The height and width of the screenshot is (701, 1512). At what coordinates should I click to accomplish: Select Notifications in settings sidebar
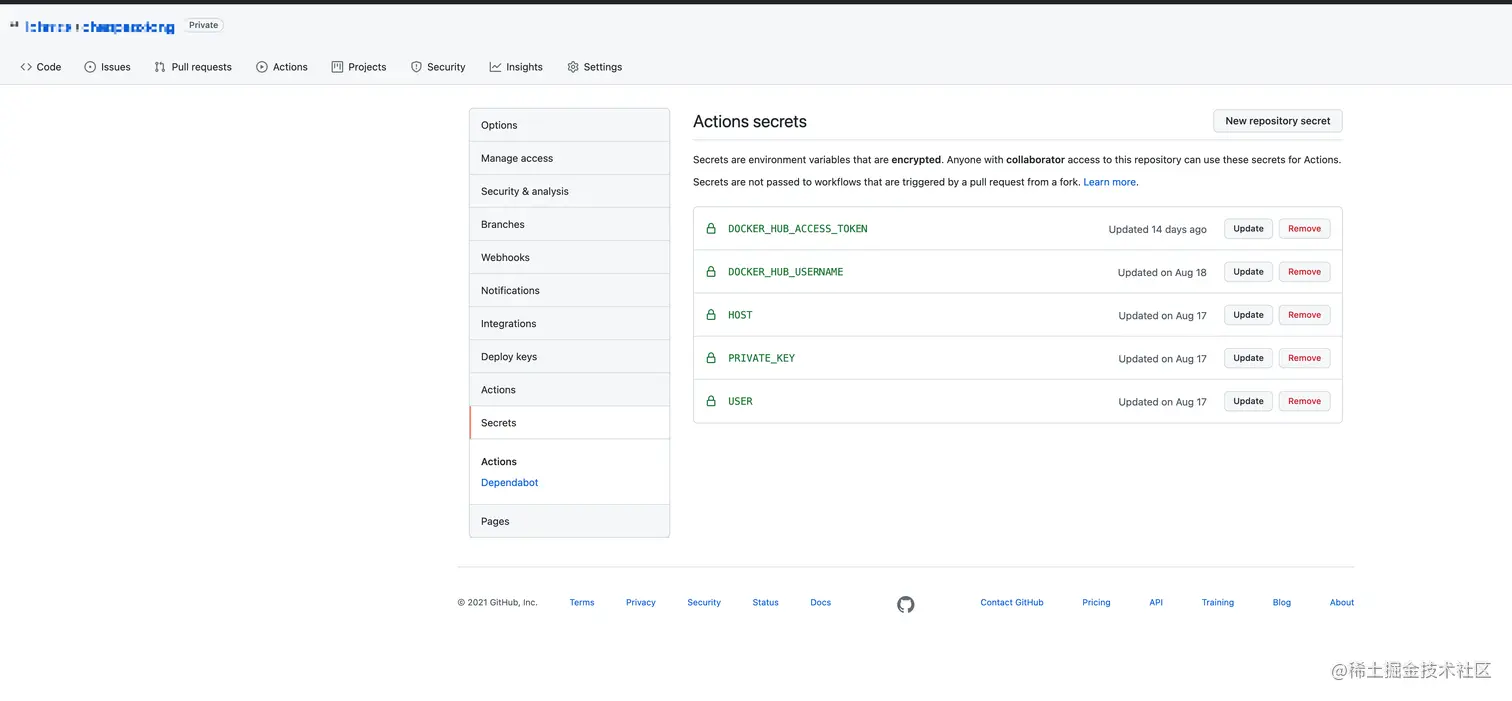[x=569, y=290]
